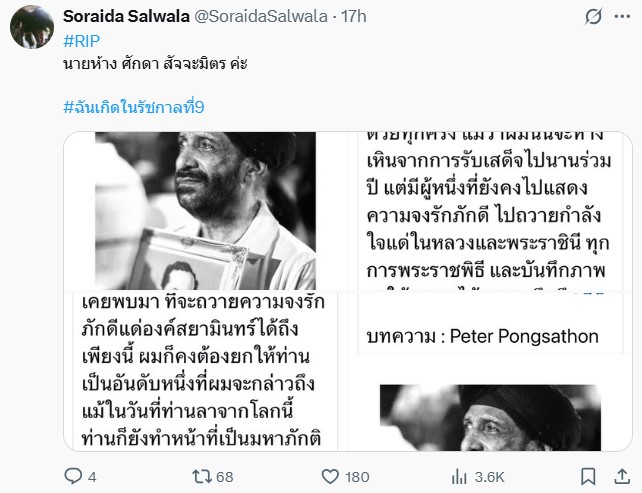Open the share tweet icon
642x493 pixels.
(x=622, y=477)
